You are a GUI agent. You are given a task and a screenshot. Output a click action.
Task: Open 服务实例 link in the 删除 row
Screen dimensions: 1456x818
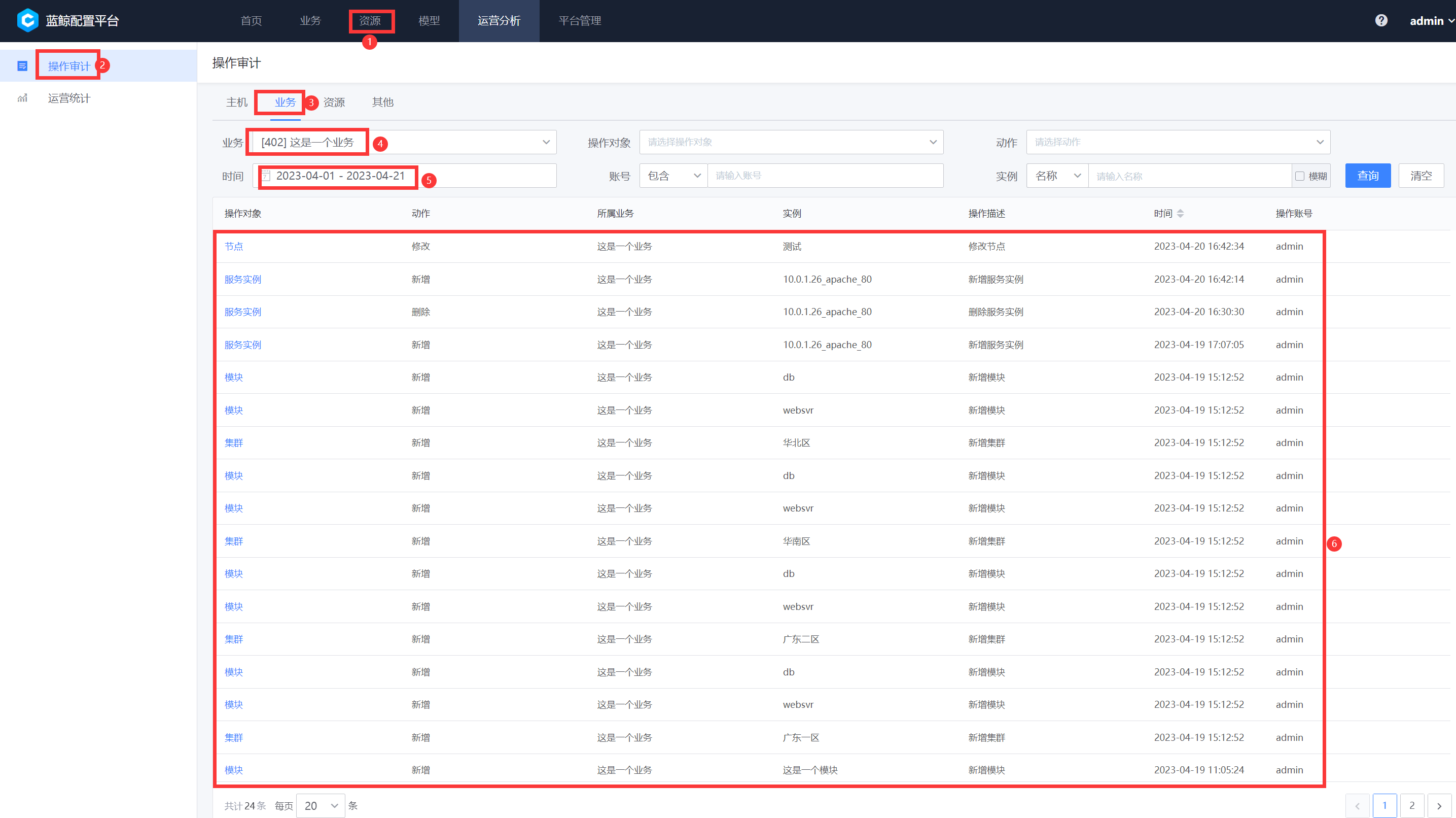[x=242, y=312]
